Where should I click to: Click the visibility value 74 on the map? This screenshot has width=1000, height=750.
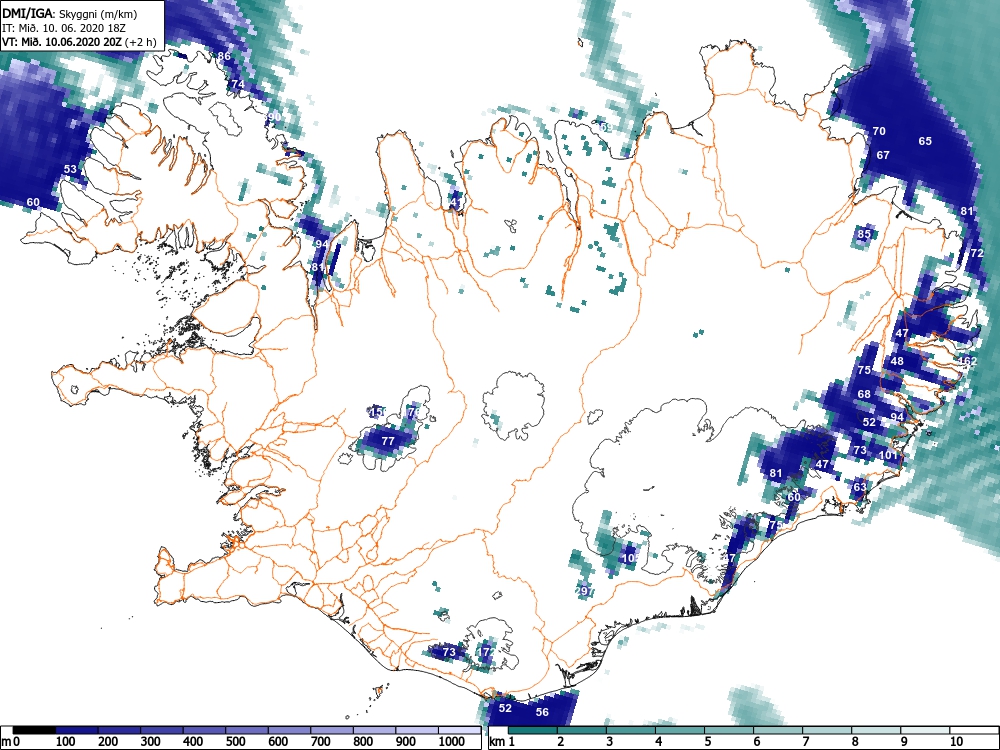click(238, 84)
